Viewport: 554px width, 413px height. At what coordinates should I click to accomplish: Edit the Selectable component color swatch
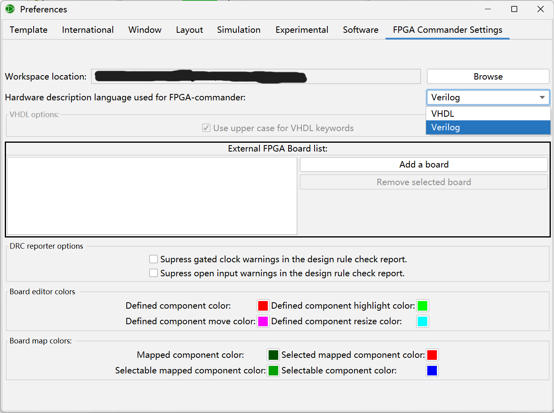(432, 370)
